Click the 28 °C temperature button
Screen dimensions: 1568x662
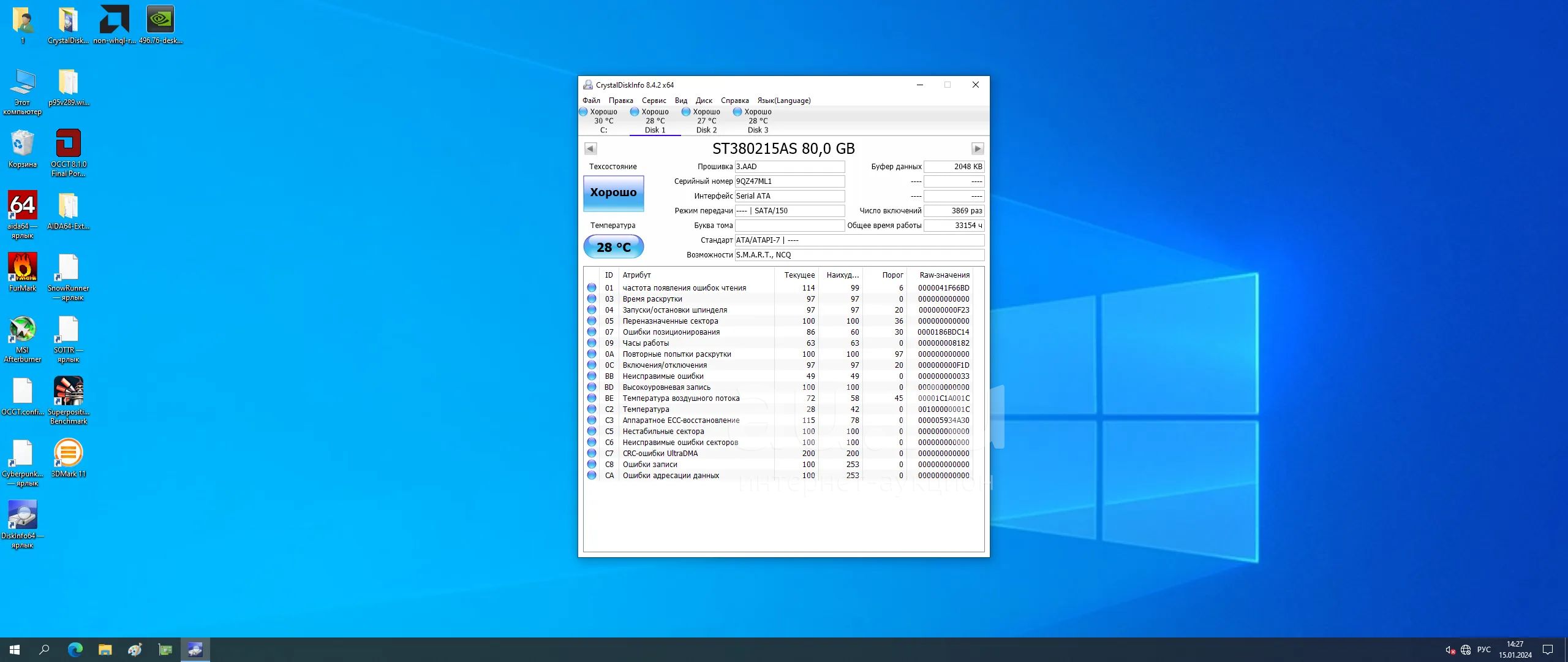coord(613,247)
